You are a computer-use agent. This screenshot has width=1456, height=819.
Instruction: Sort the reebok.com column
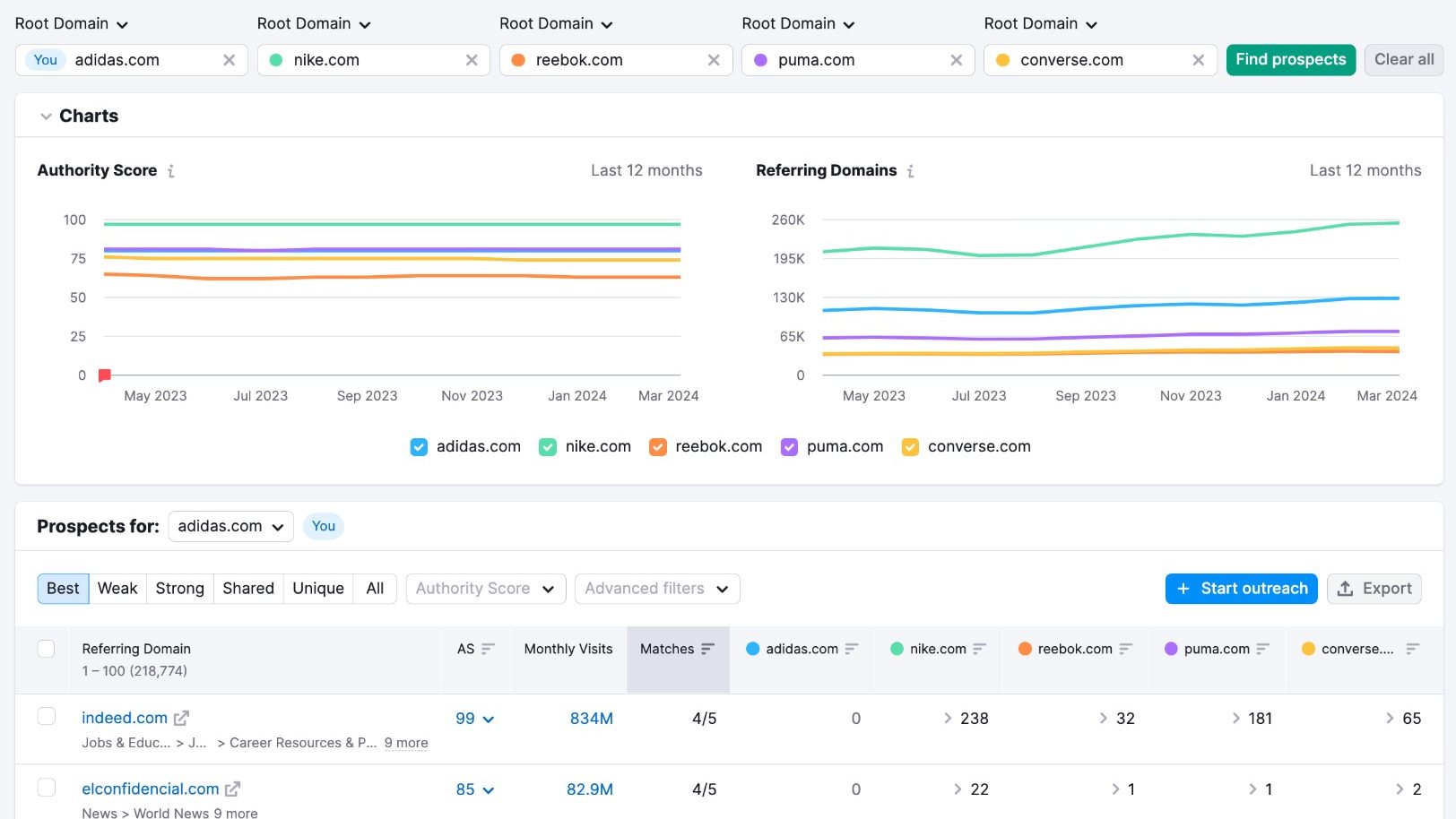click(x=1126, y=649)
